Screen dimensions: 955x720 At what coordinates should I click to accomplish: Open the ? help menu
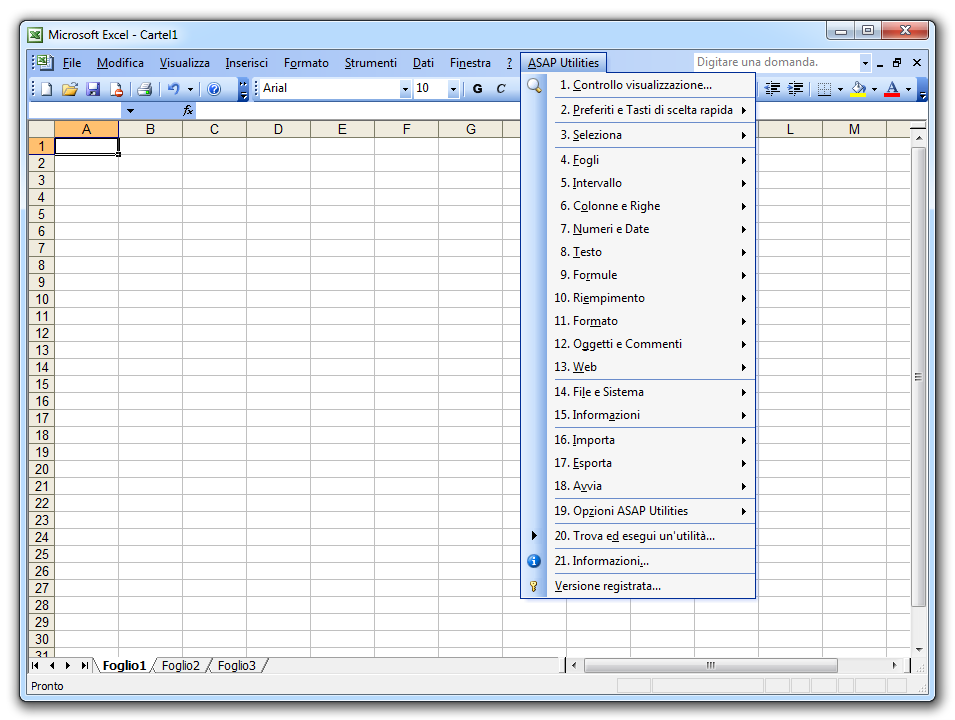tap(509, 63)
